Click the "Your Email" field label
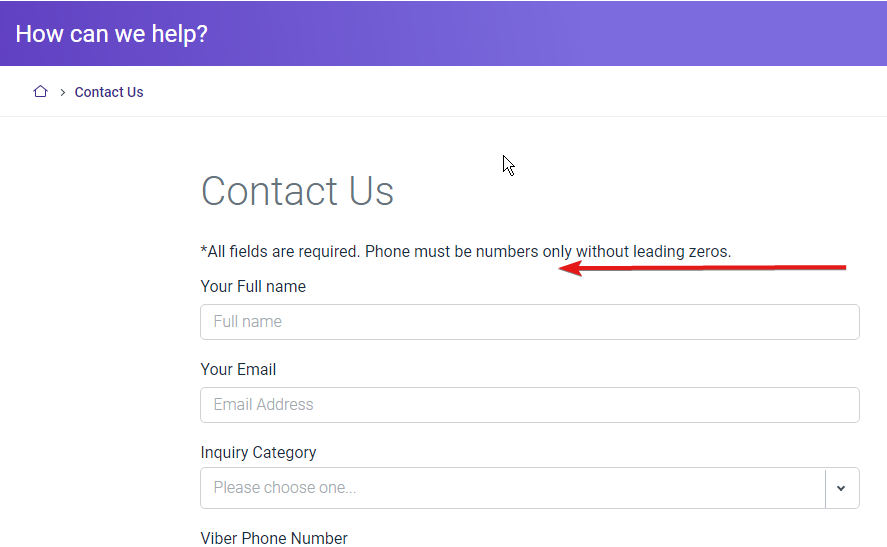Image resolution: width=887 pixels, height=547 pixels. click(x=238, y=369)
